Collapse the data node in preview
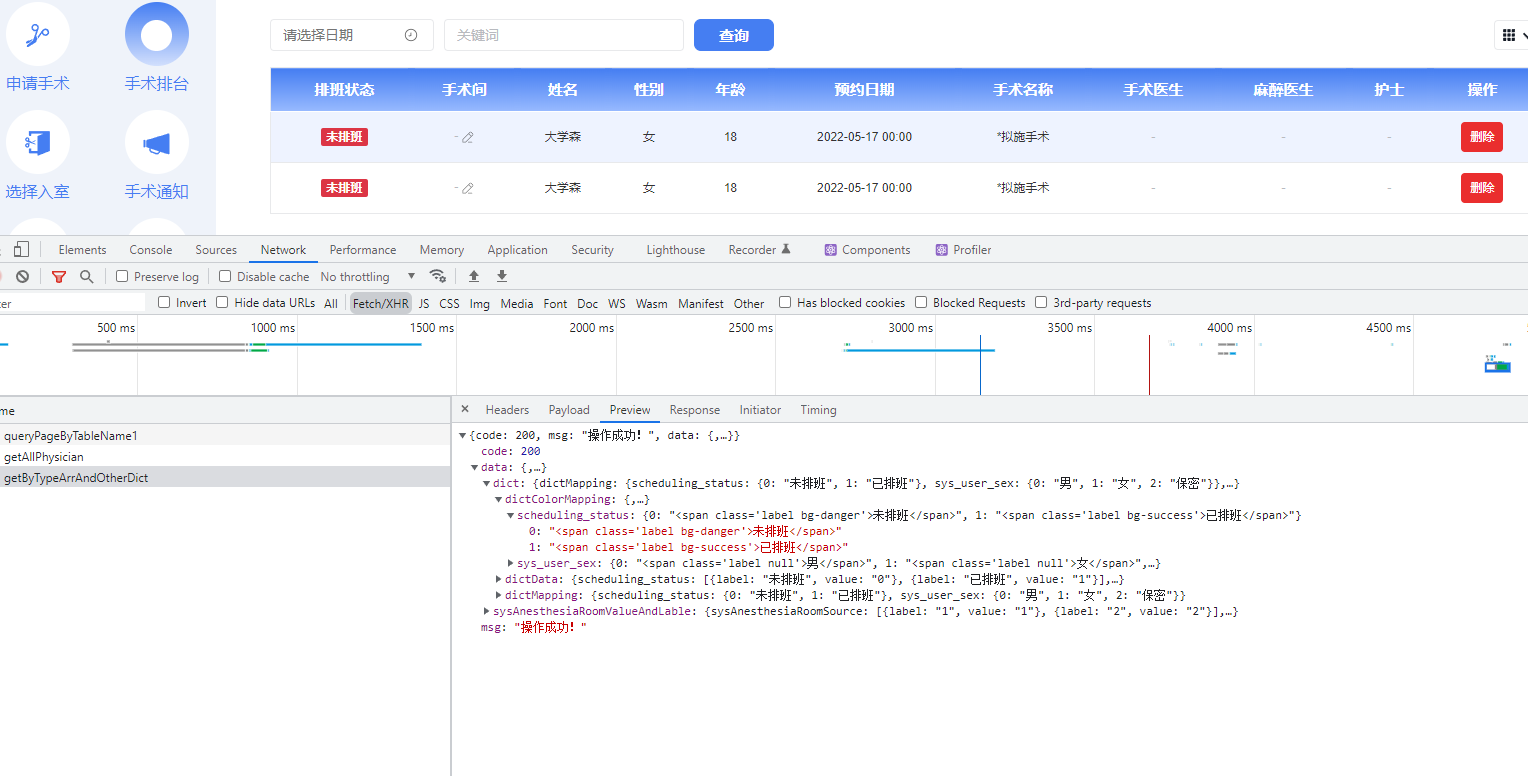 tap(475, 468)
